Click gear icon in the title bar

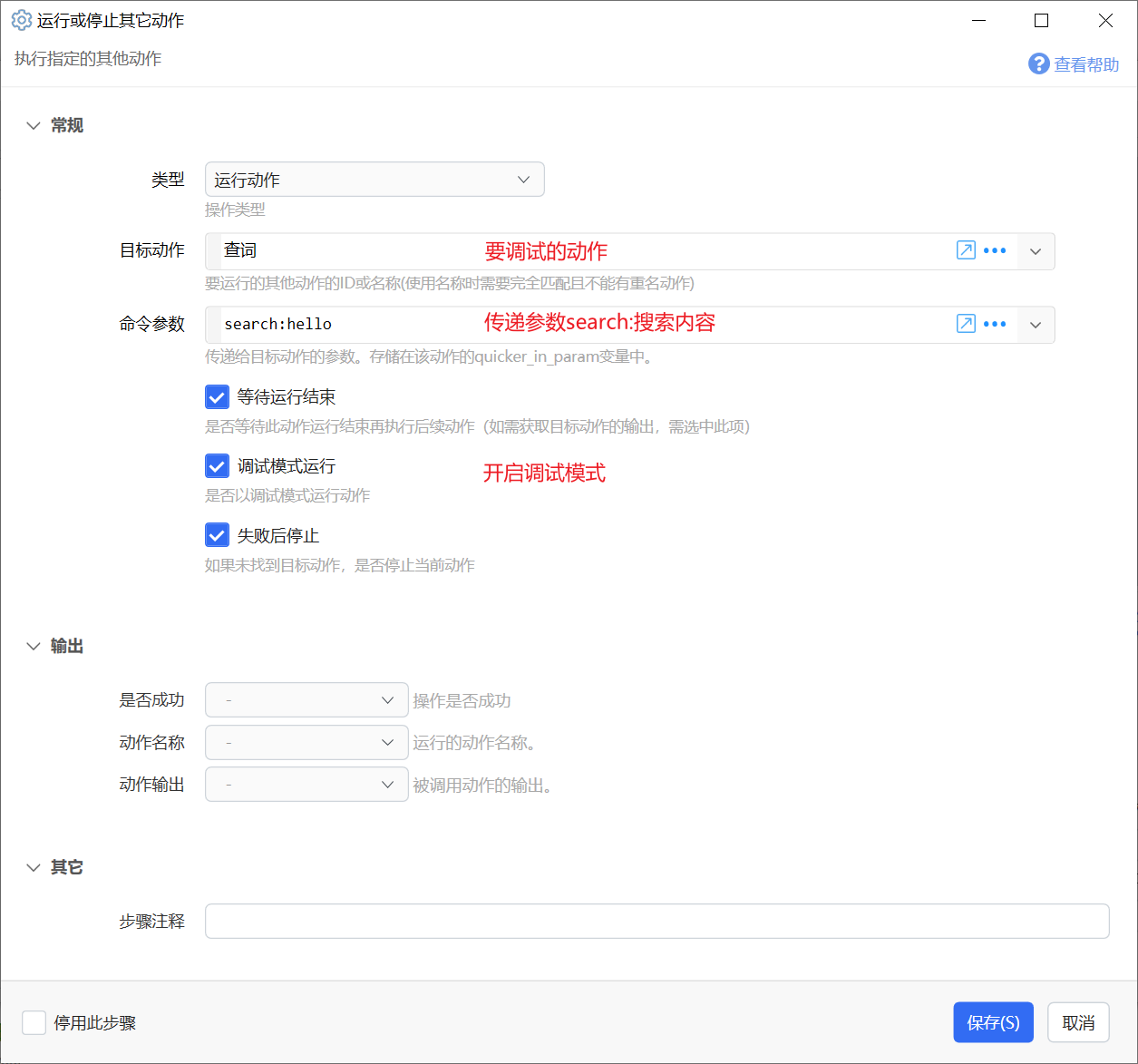point(21,20)
